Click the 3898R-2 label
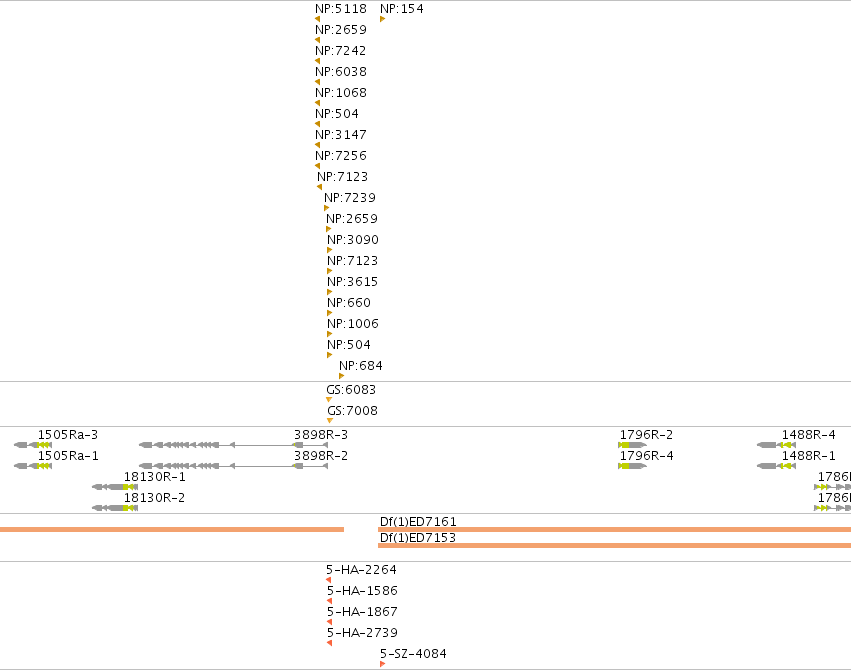The image size is (851, 670). coord(321,456)
